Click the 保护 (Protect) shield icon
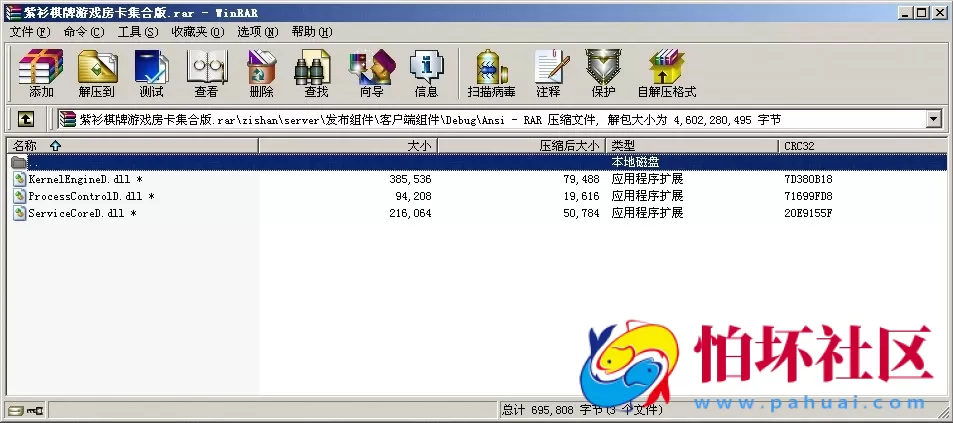 click(603, 67)
